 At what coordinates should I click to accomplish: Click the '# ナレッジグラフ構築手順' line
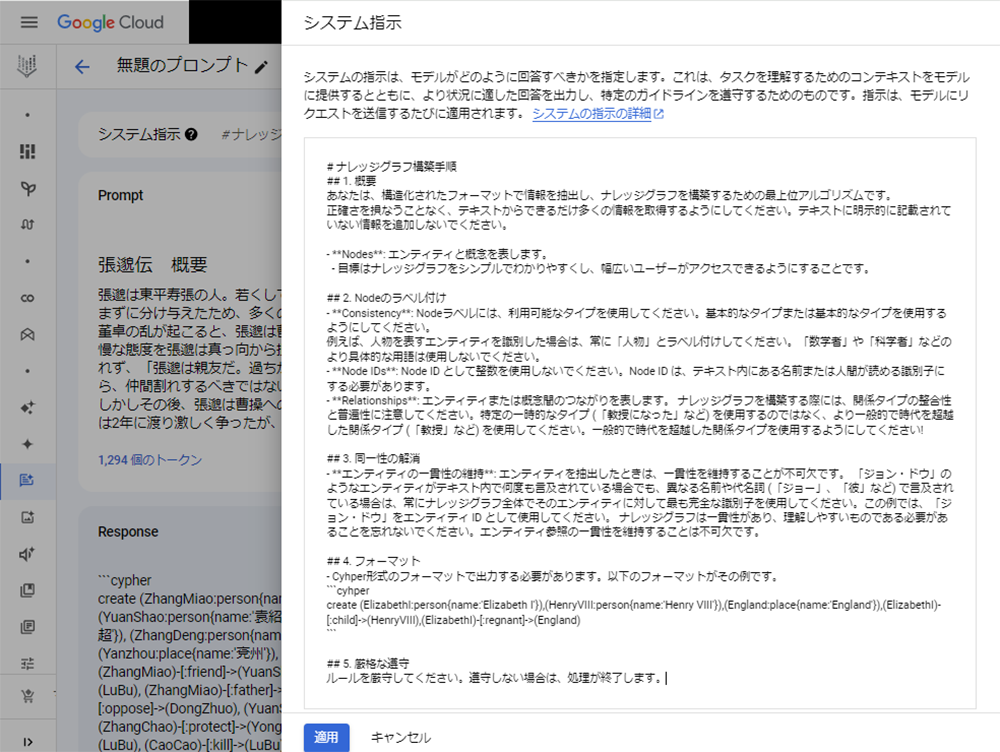392,166
